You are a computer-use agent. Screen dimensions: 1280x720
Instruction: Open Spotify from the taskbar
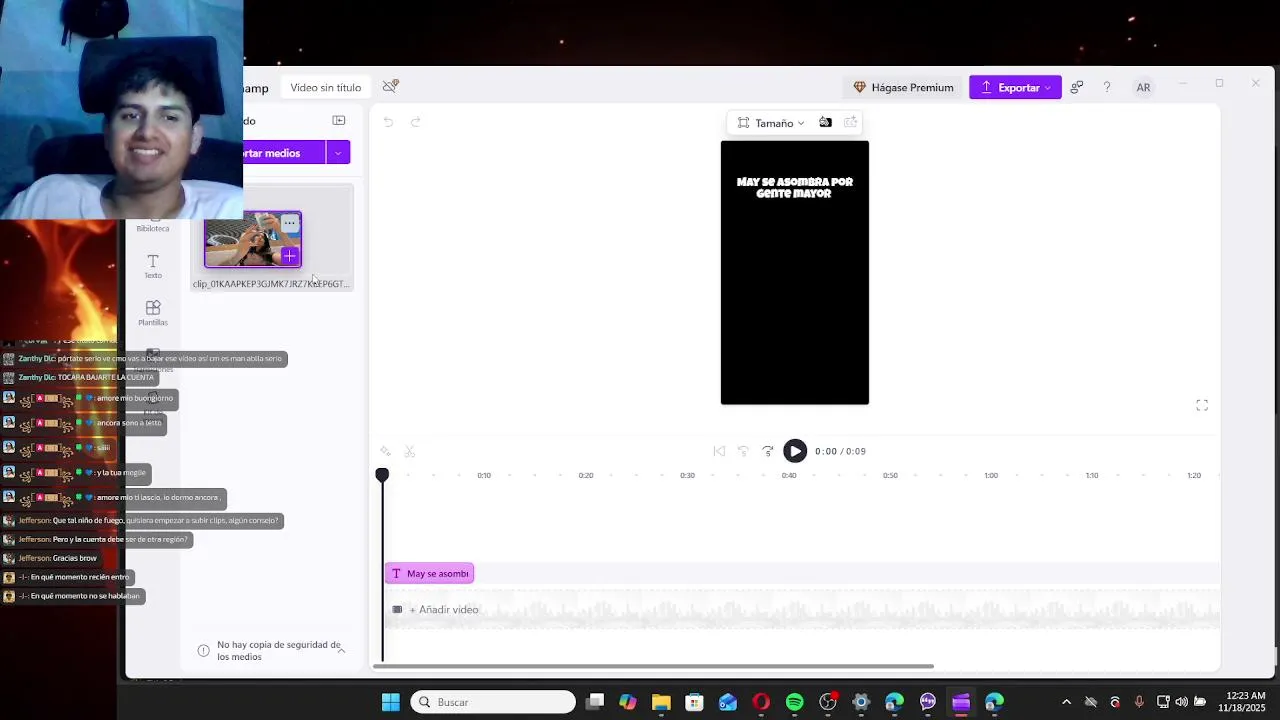pyautogui.click(x=794, y=702)
